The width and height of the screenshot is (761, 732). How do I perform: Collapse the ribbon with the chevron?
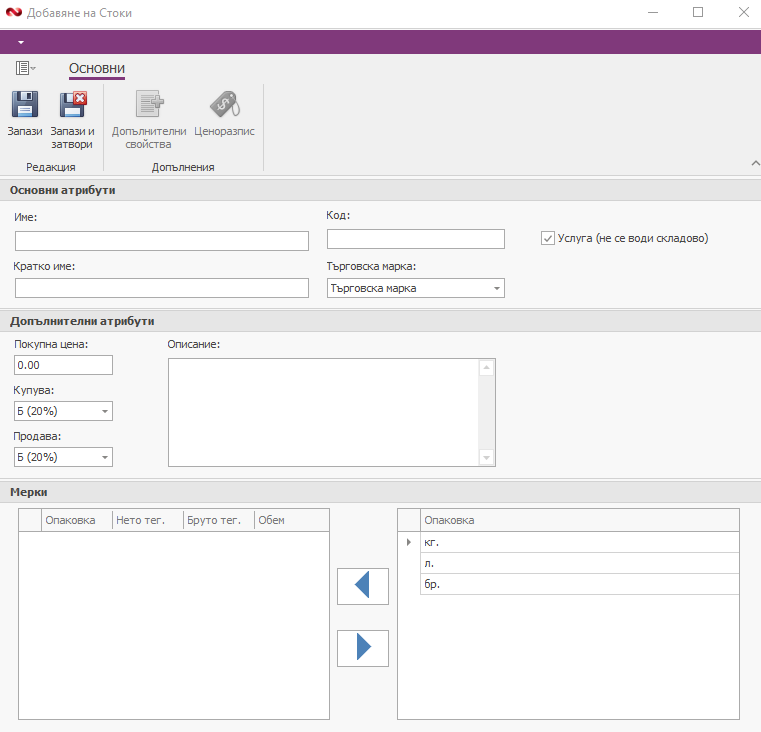pos(753,163)
